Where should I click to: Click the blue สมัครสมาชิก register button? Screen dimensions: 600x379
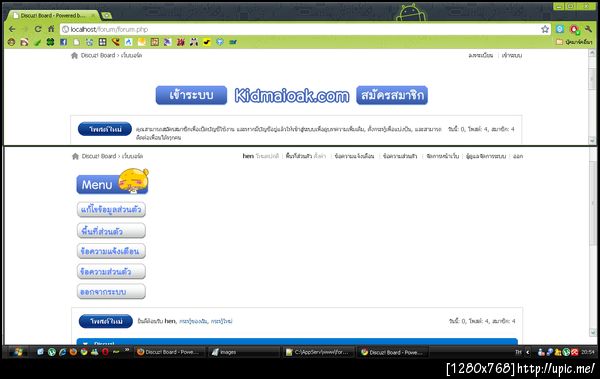click(392, 95)
